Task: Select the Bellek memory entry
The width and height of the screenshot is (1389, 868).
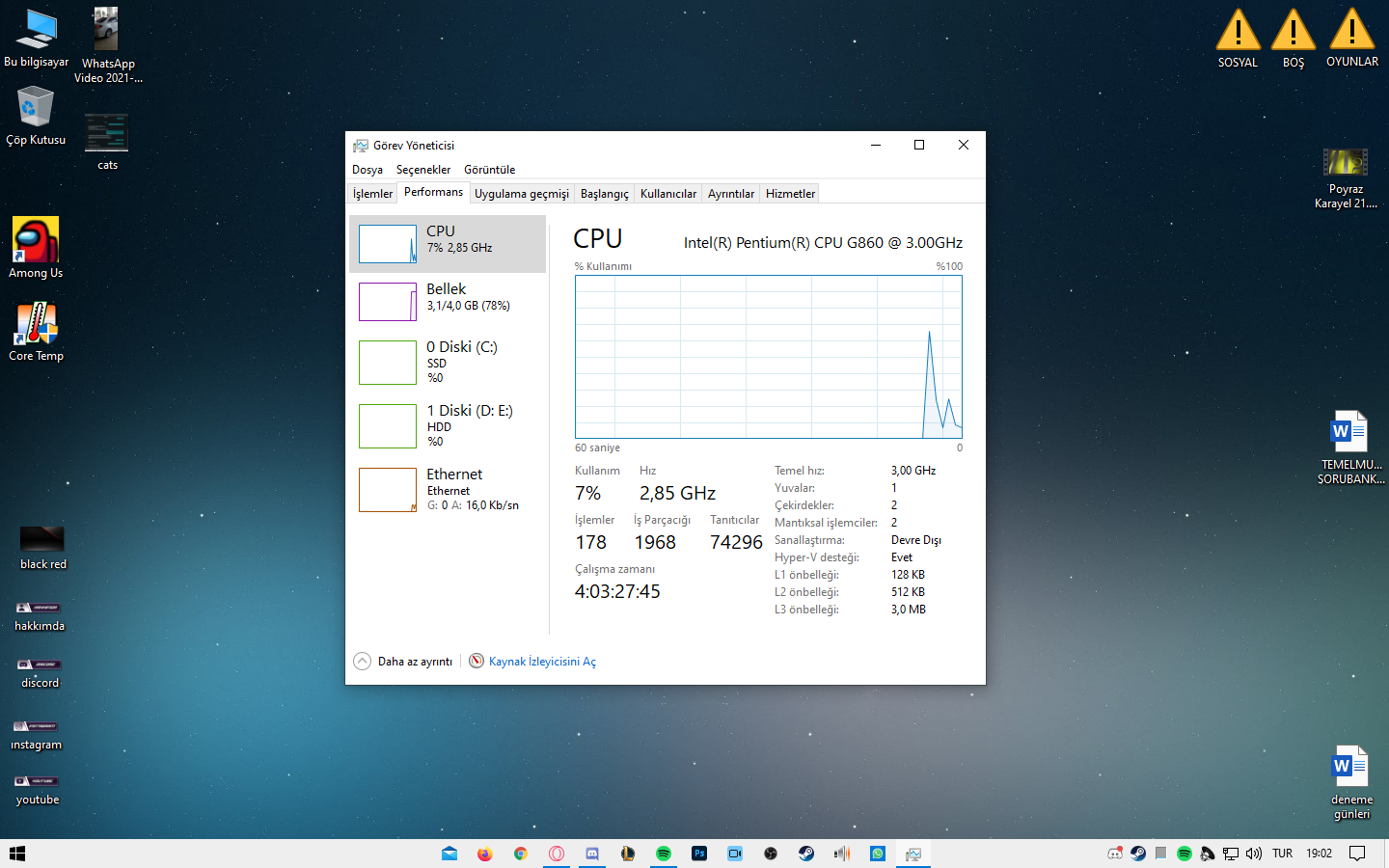Action: [448, 302]
